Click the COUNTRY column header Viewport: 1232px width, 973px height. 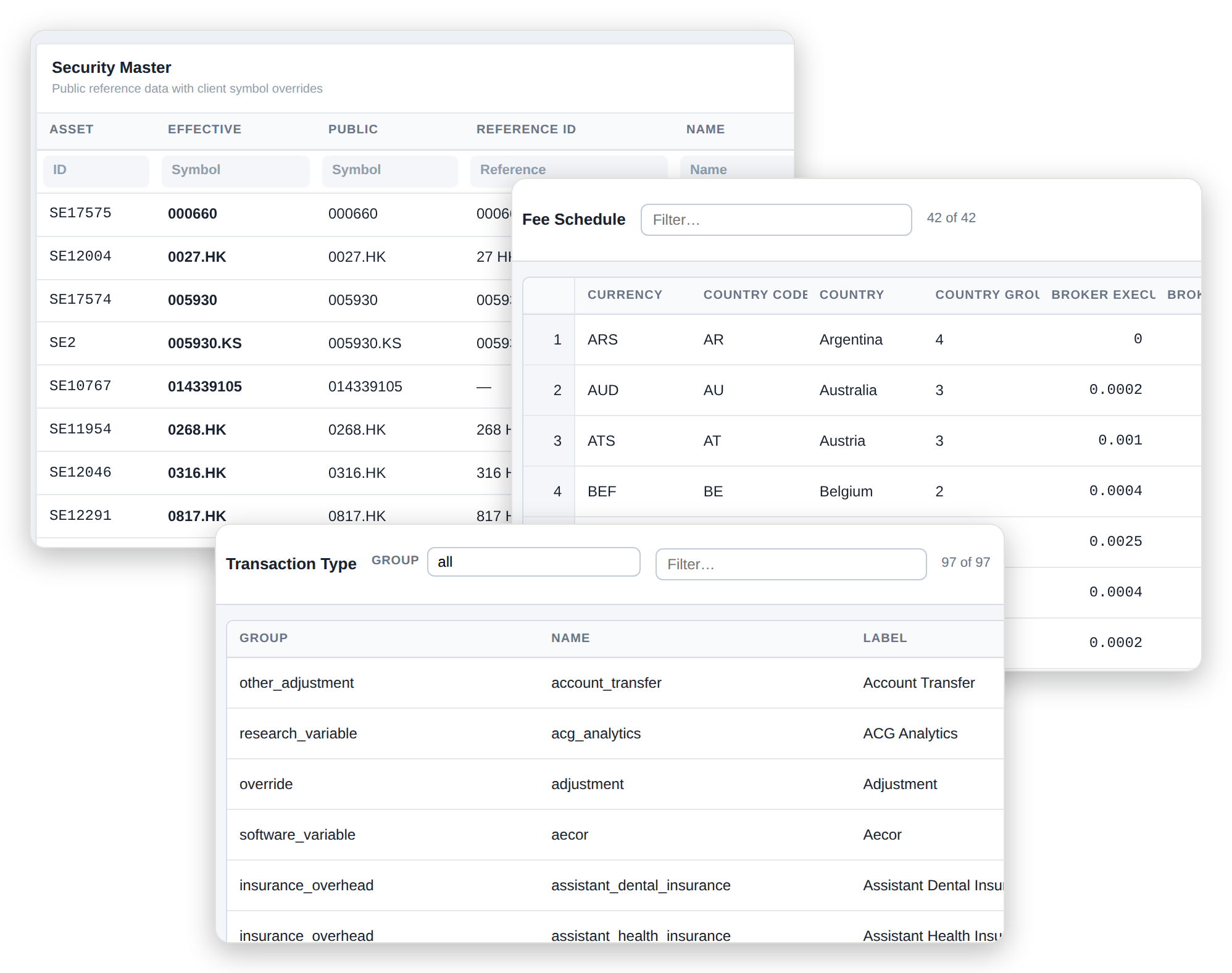tap(852, 295)
